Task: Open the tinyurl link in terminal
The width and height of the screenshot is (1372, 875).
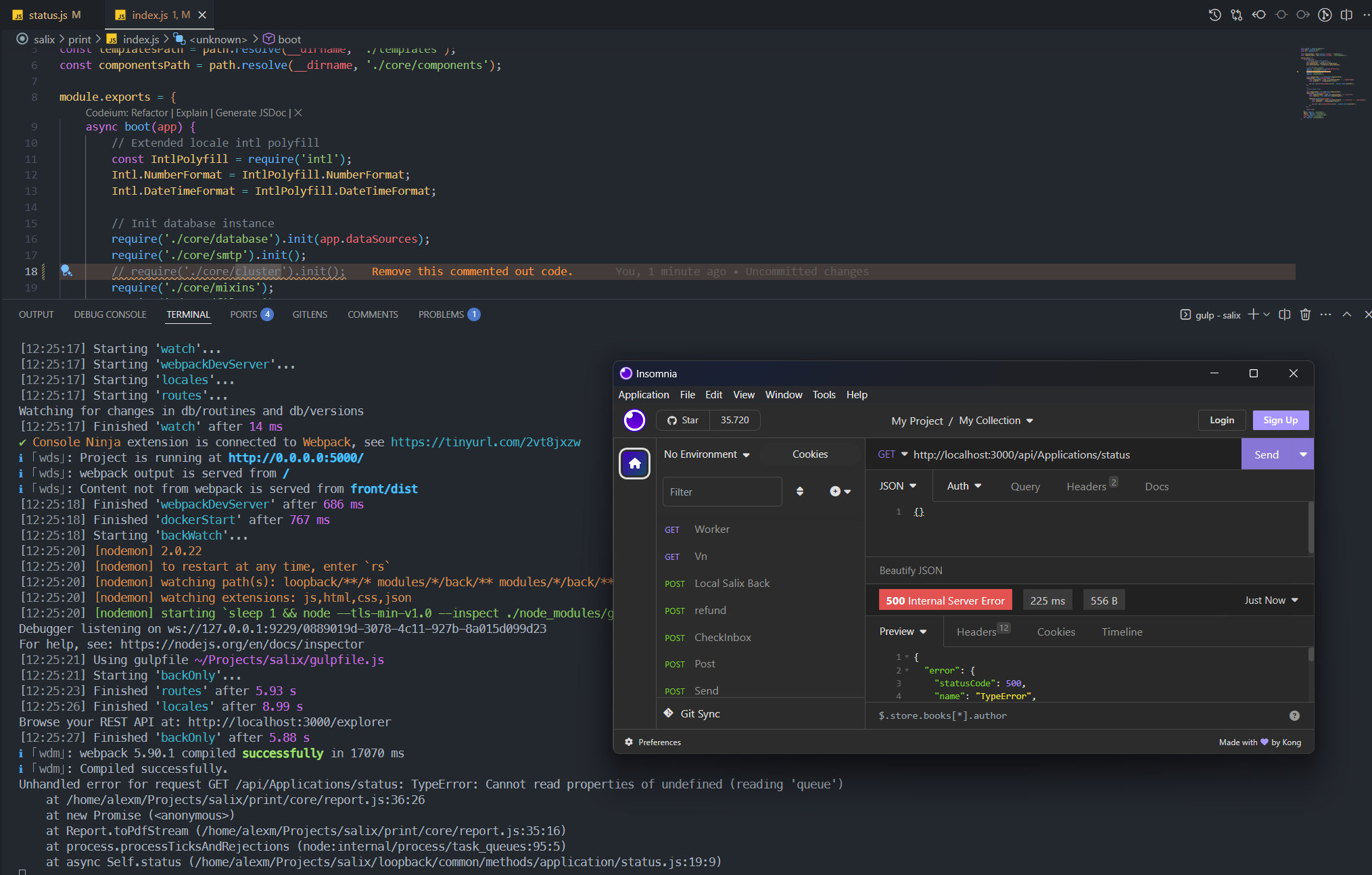Action: [x=486, y=442]
